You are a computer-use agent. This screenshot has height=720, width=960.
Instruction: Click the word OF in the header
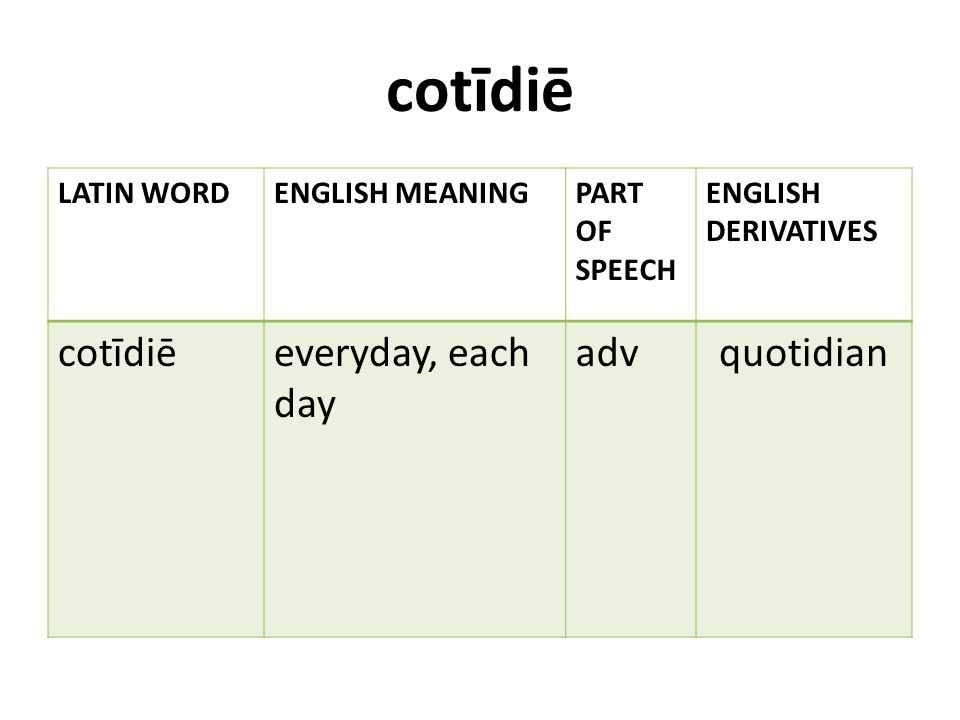[x=593, y=231]
